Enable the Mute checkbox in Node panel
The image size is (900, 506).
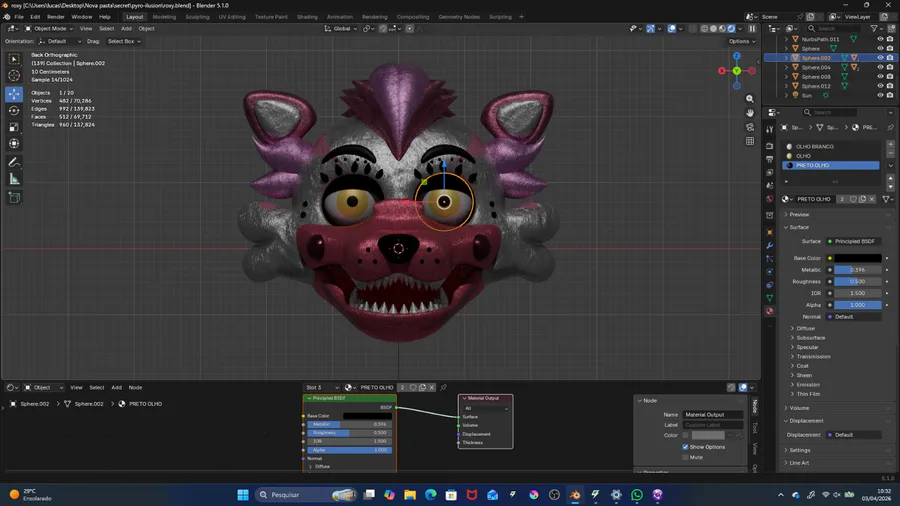[x=686, y=457]
